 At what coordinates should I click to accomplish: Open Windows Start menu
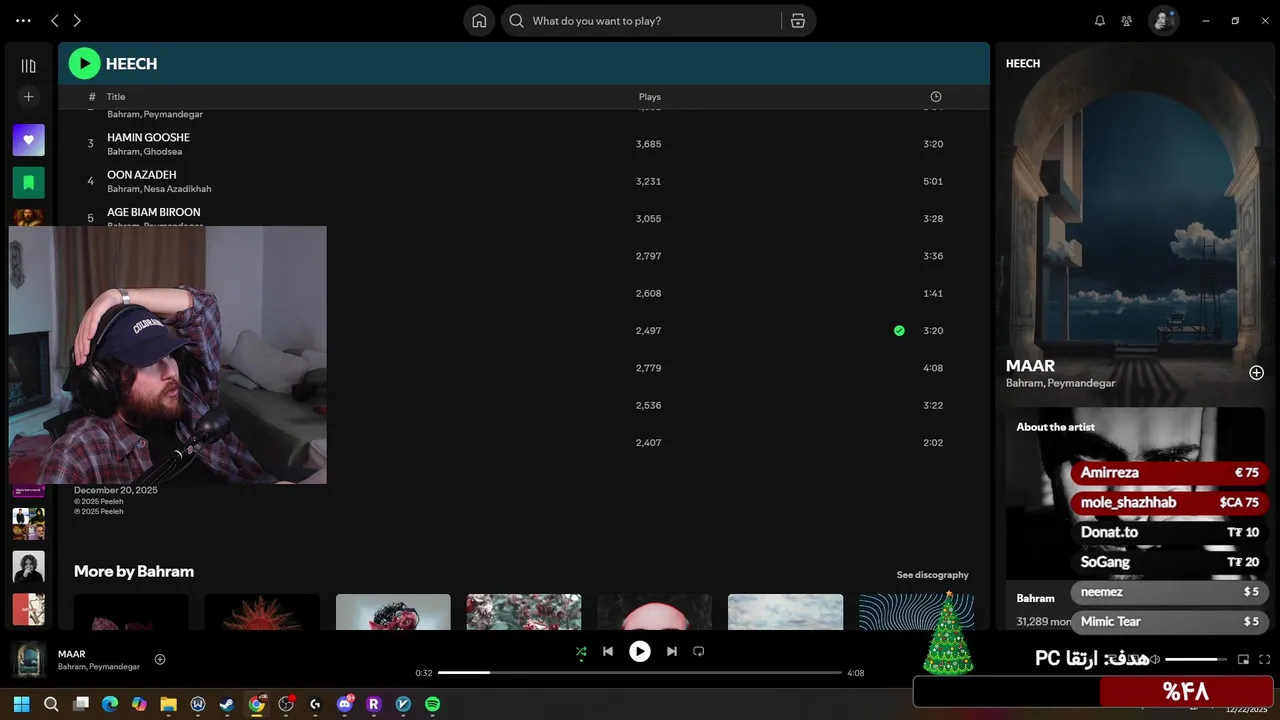(x=21, y=704)
